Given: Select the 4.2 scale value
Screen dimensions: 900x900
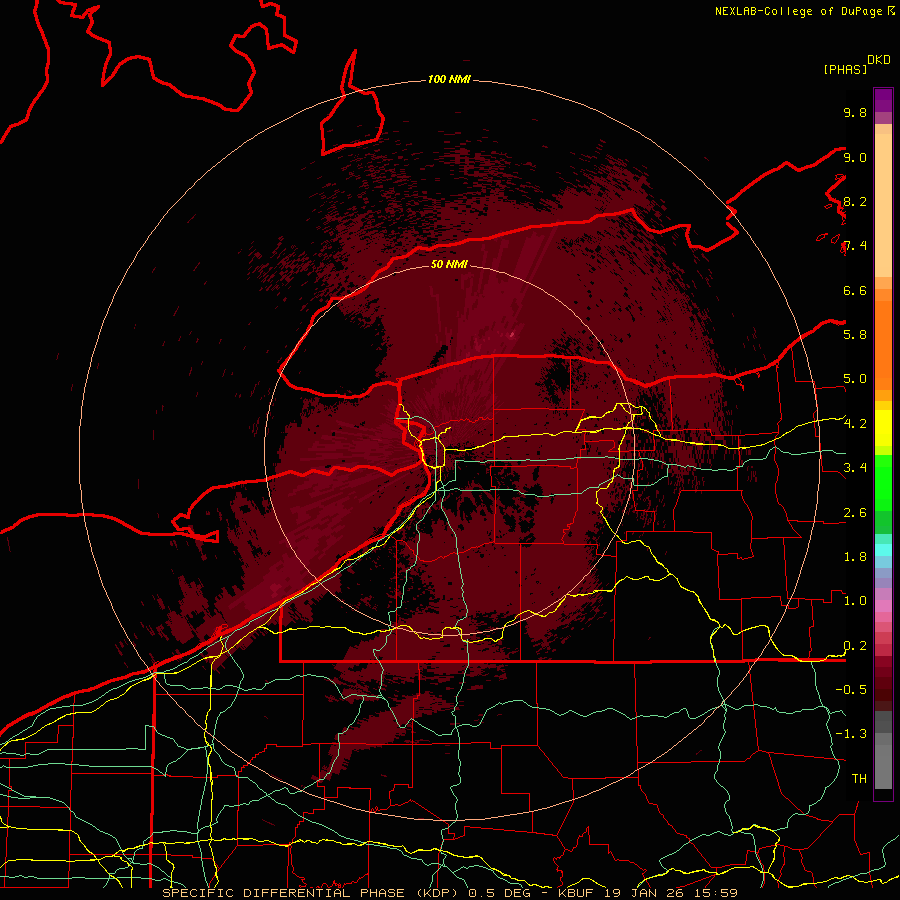Looking at the screenshot, I should 855,424.
